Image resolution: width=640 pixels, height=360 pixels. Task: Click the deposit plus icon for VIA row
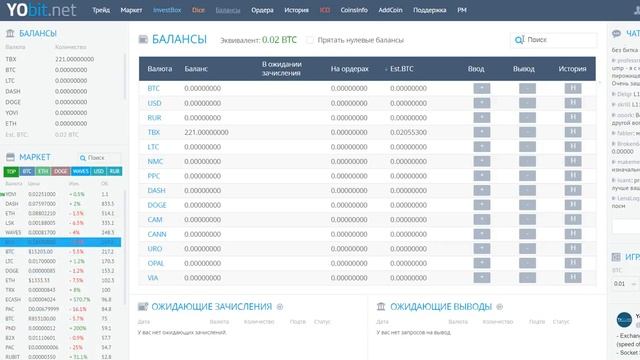point(482,278)
